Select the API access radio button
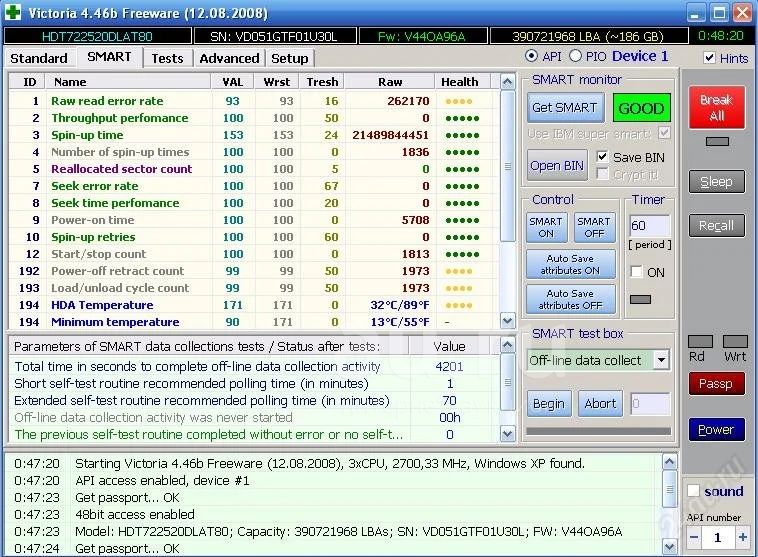758x557 pixels. (531, 56)
